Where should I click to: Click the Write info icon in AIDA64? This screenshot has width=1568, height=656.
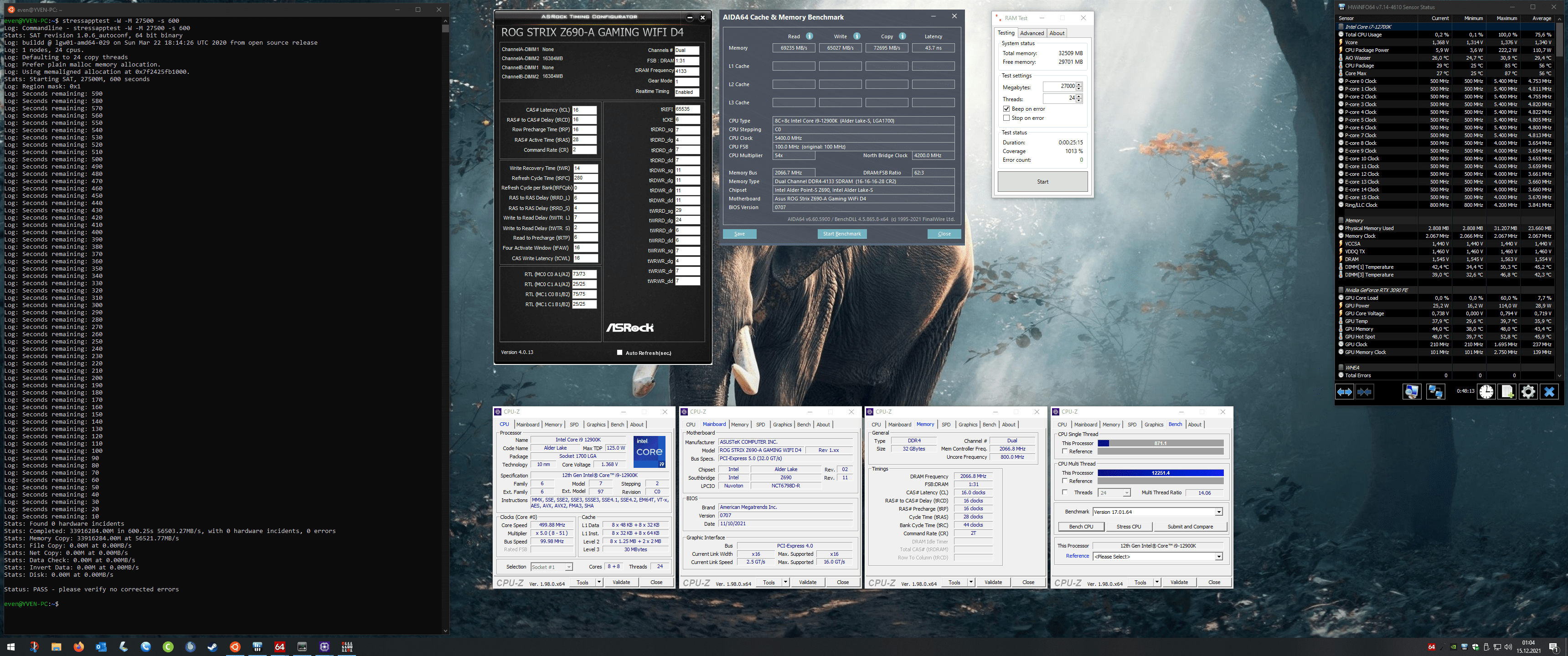[x=856, y=36]
